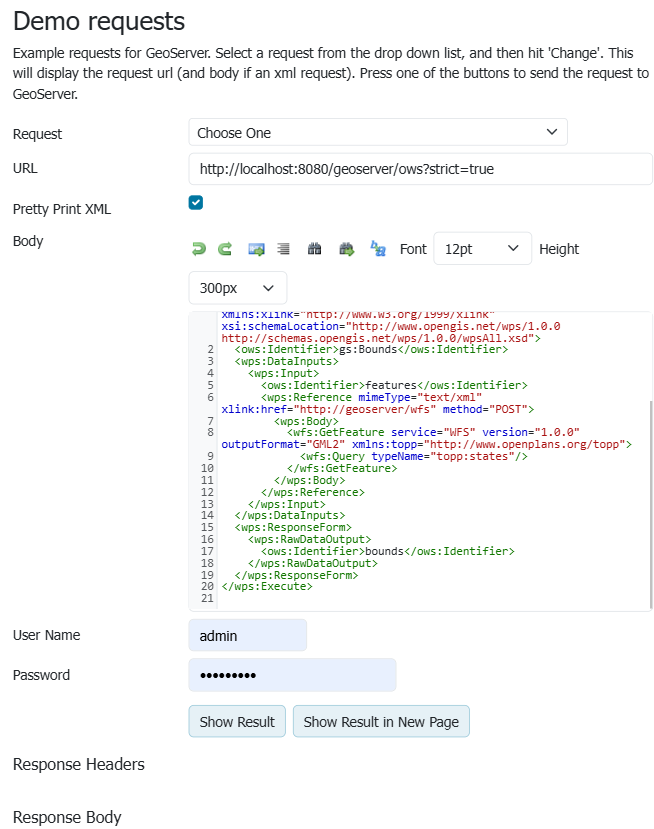
Task: Click the reformat indentation lines icon
Action: coord(284,249)
